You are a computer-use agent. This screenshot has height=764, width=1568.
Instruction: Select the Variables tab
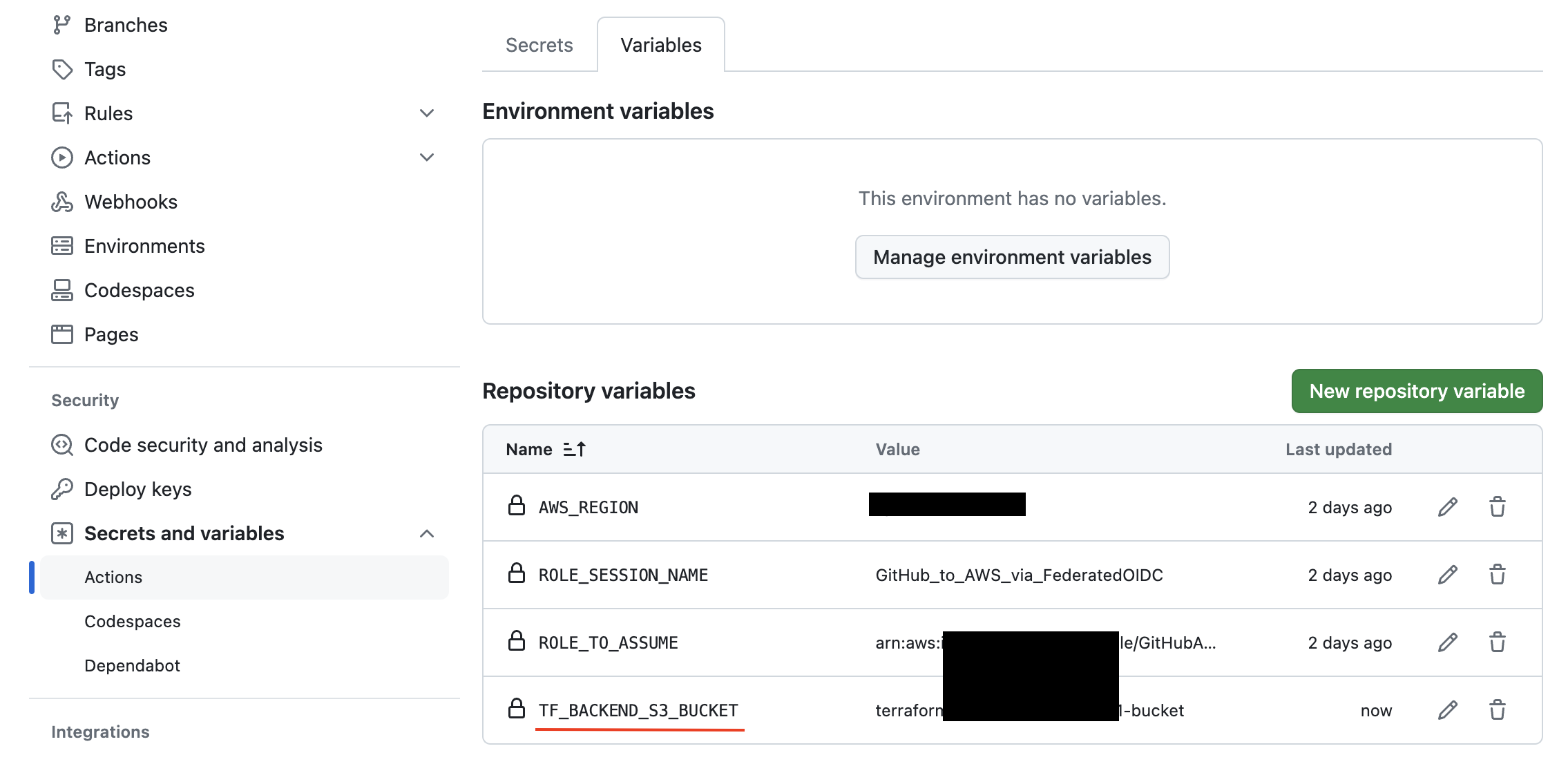click(660, 44)
